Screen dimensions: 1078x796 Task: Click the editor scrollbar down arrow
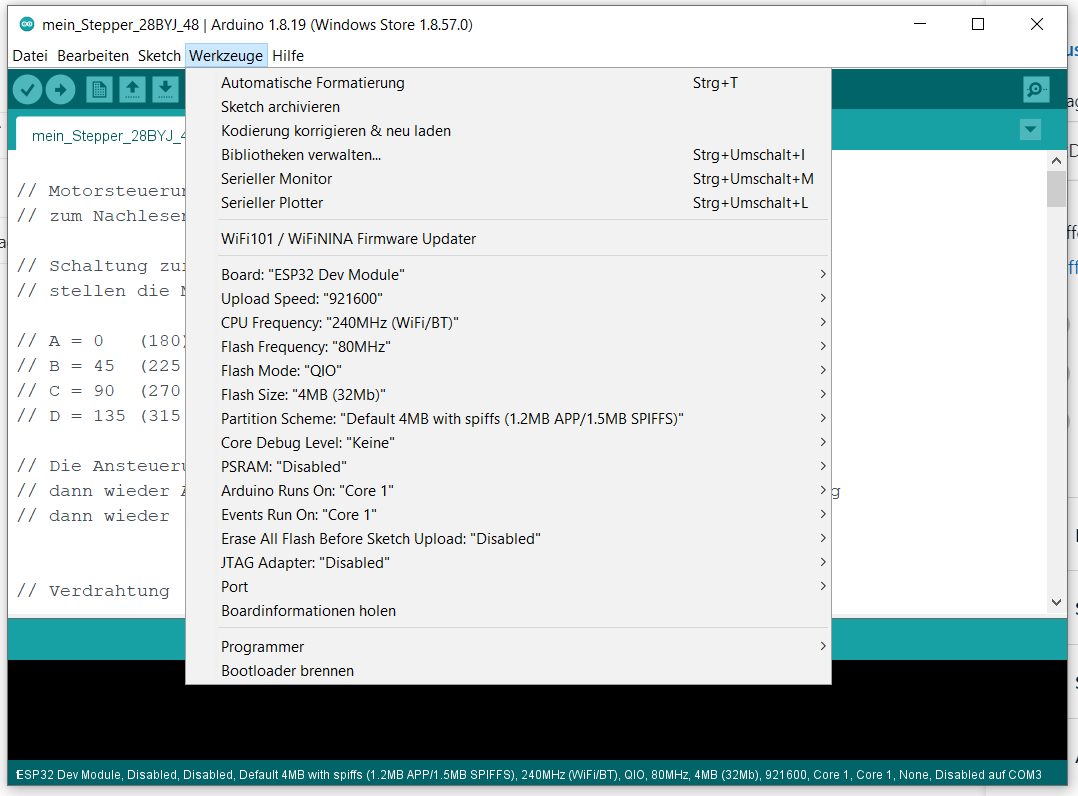1057,603
